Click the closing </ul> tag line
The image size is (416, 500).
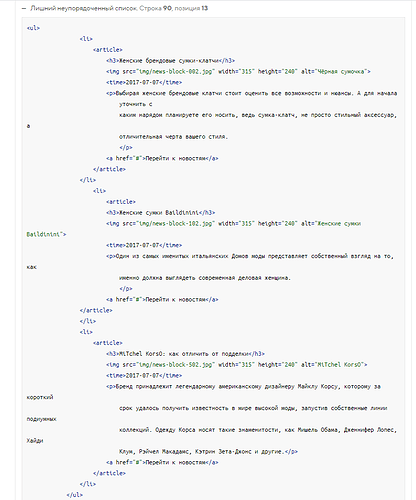coord(74,495)
